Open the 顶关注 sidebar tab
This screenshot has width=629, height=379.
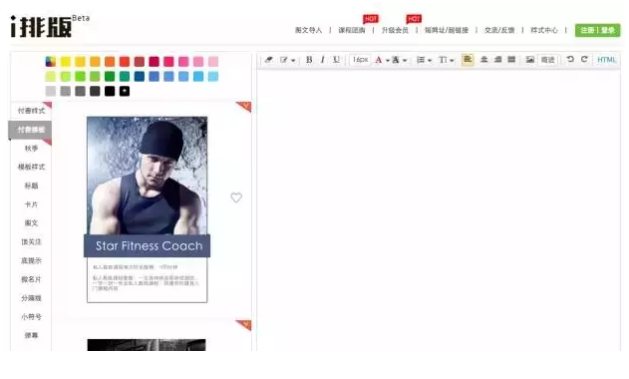point(31,242)
